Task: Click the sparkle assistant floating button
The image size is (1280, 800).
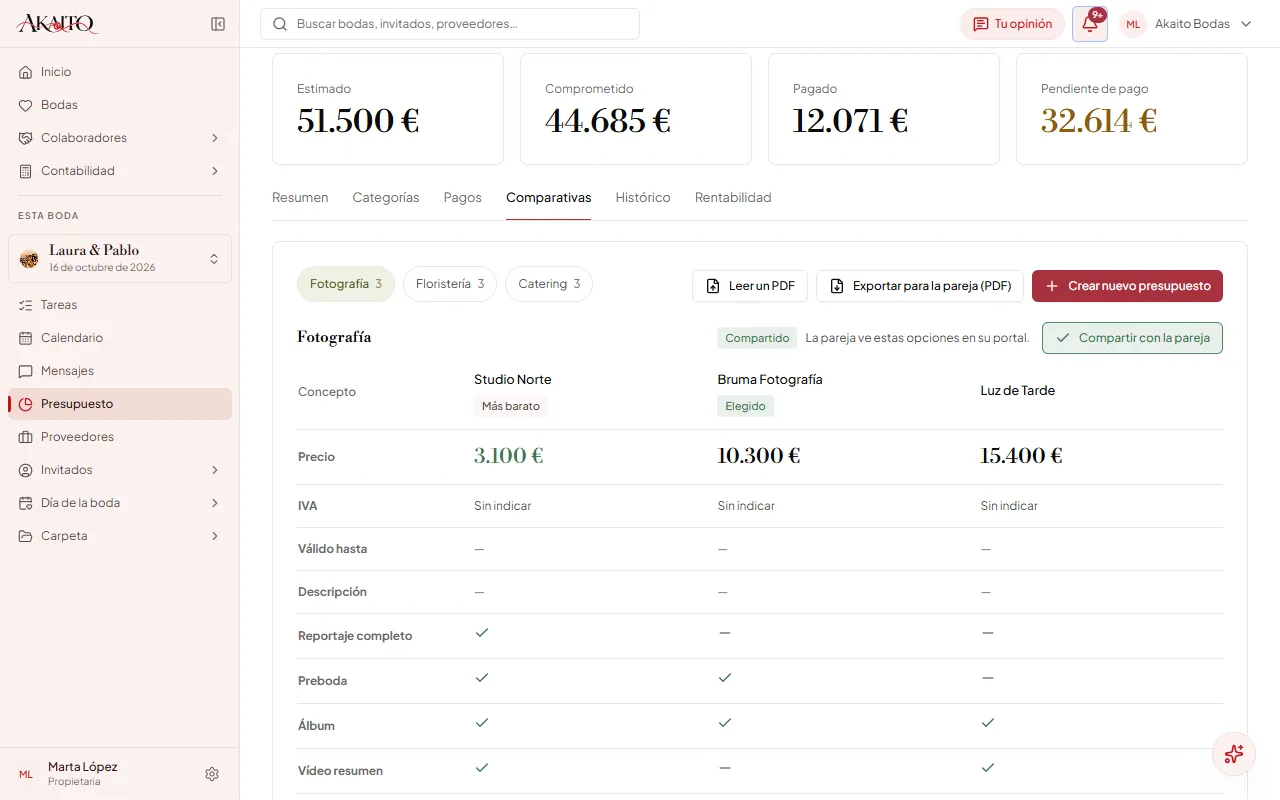Action: pos(1234,754)
